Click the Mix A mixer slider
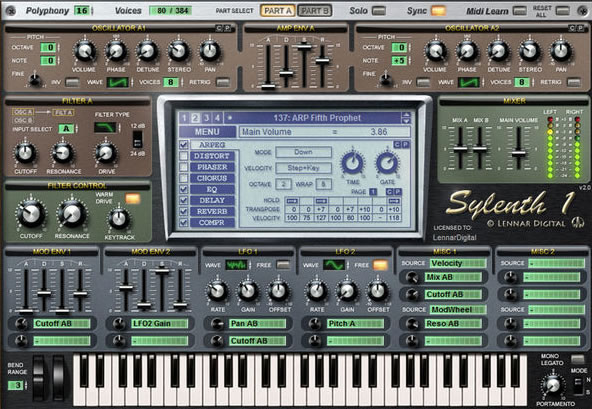Viewport: 592px width, 409px height. click(460, 148)
